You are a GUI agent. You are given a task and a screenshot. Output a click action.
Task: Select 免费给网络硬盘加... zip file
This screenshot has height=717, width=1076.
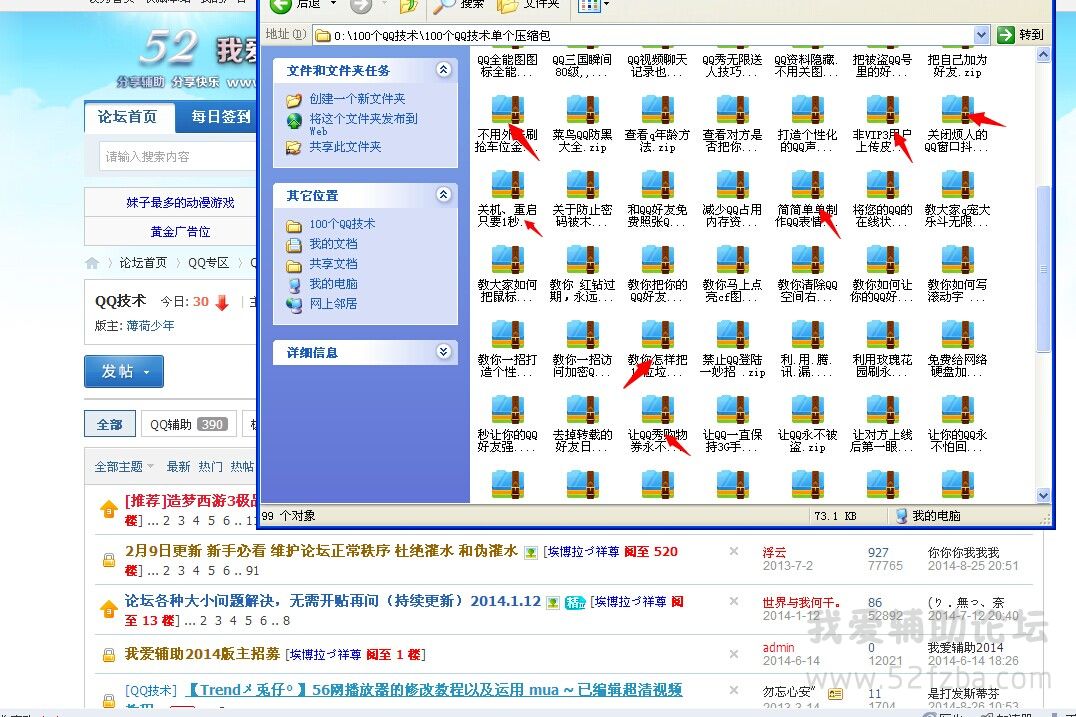pyautogui.click(x=957, y=348)
